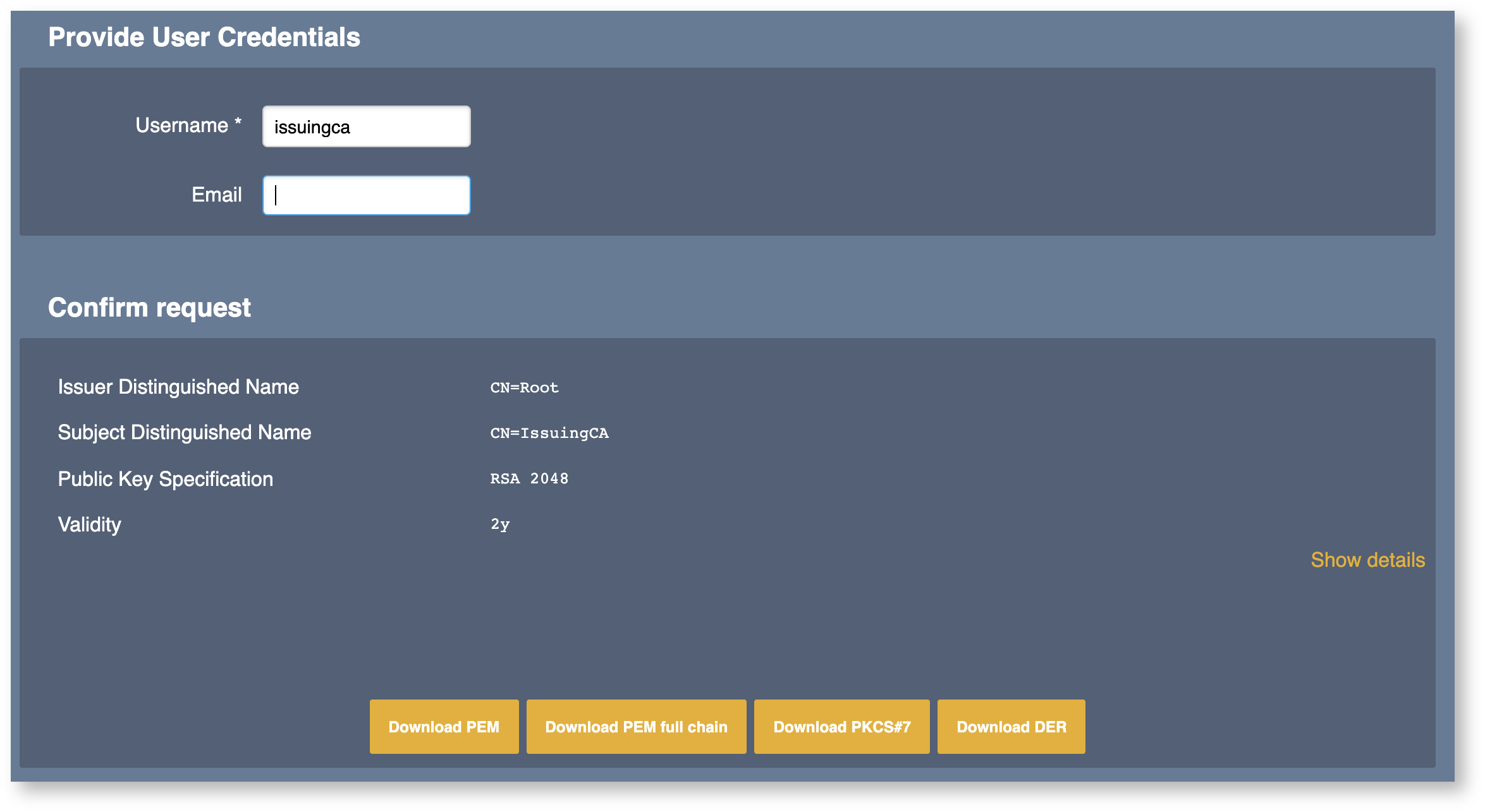Click the Username input field

pos(366,126)
